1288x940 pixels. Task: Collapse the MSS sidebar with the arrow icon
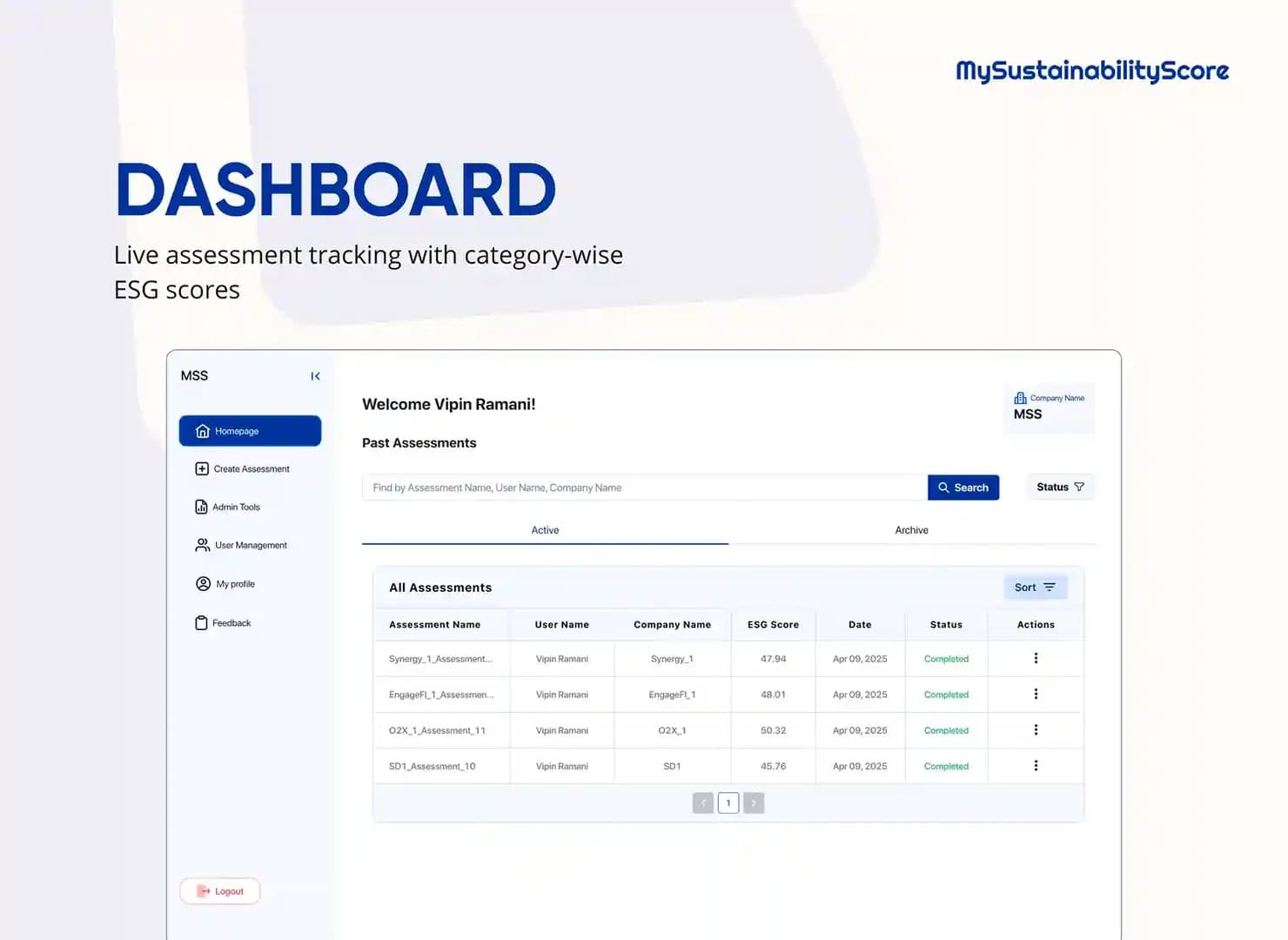pyautogui.click(x=315, y=376)
